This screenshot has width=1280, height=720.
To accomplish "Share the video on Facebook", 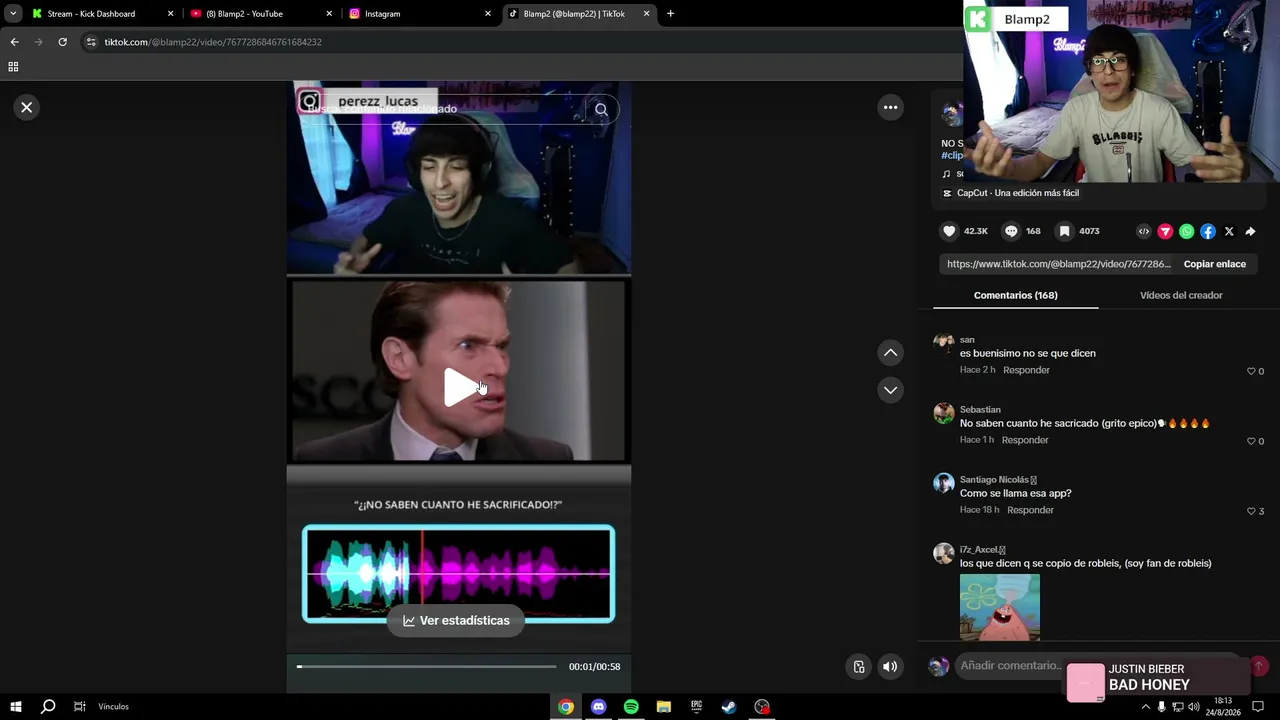I will pyautogui.click(x=1208, y=231).
